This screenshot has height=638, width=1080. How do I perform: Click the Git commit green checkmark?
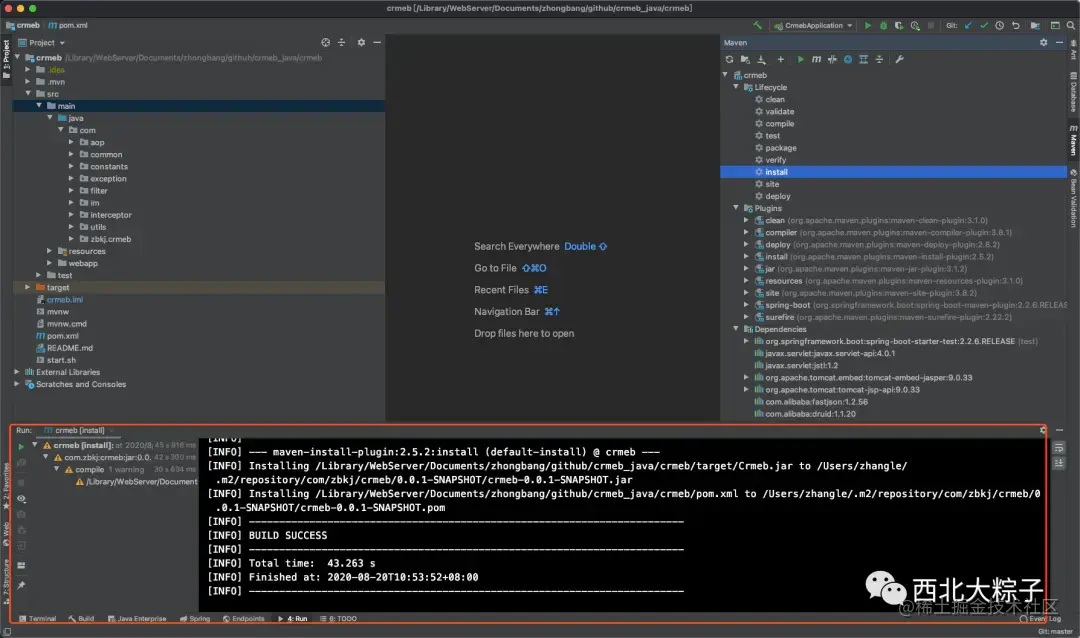(984, 25)
